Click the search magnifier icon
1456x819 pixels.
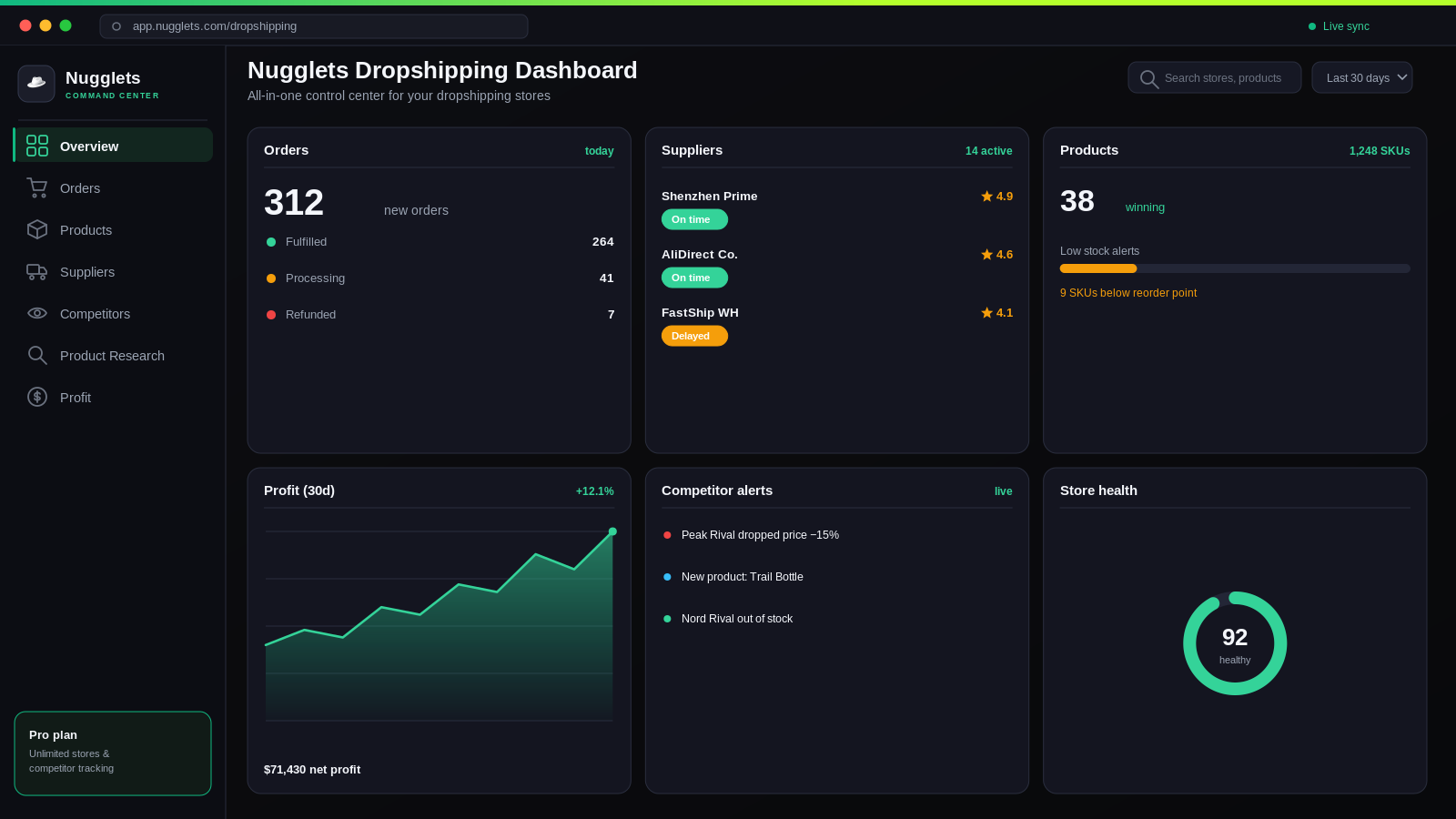click(x=1149, y=79)
